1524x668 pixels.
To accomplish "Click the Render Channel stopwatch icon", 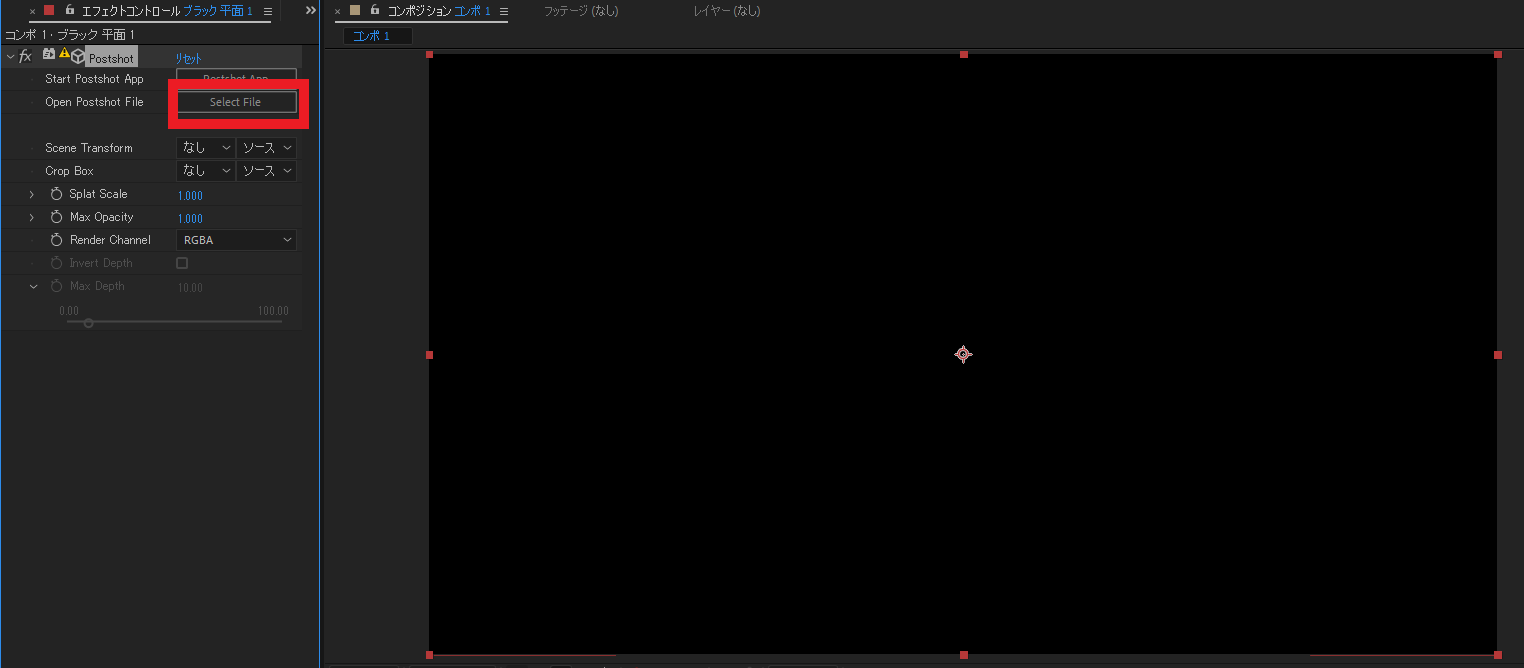I will point(58,240).
